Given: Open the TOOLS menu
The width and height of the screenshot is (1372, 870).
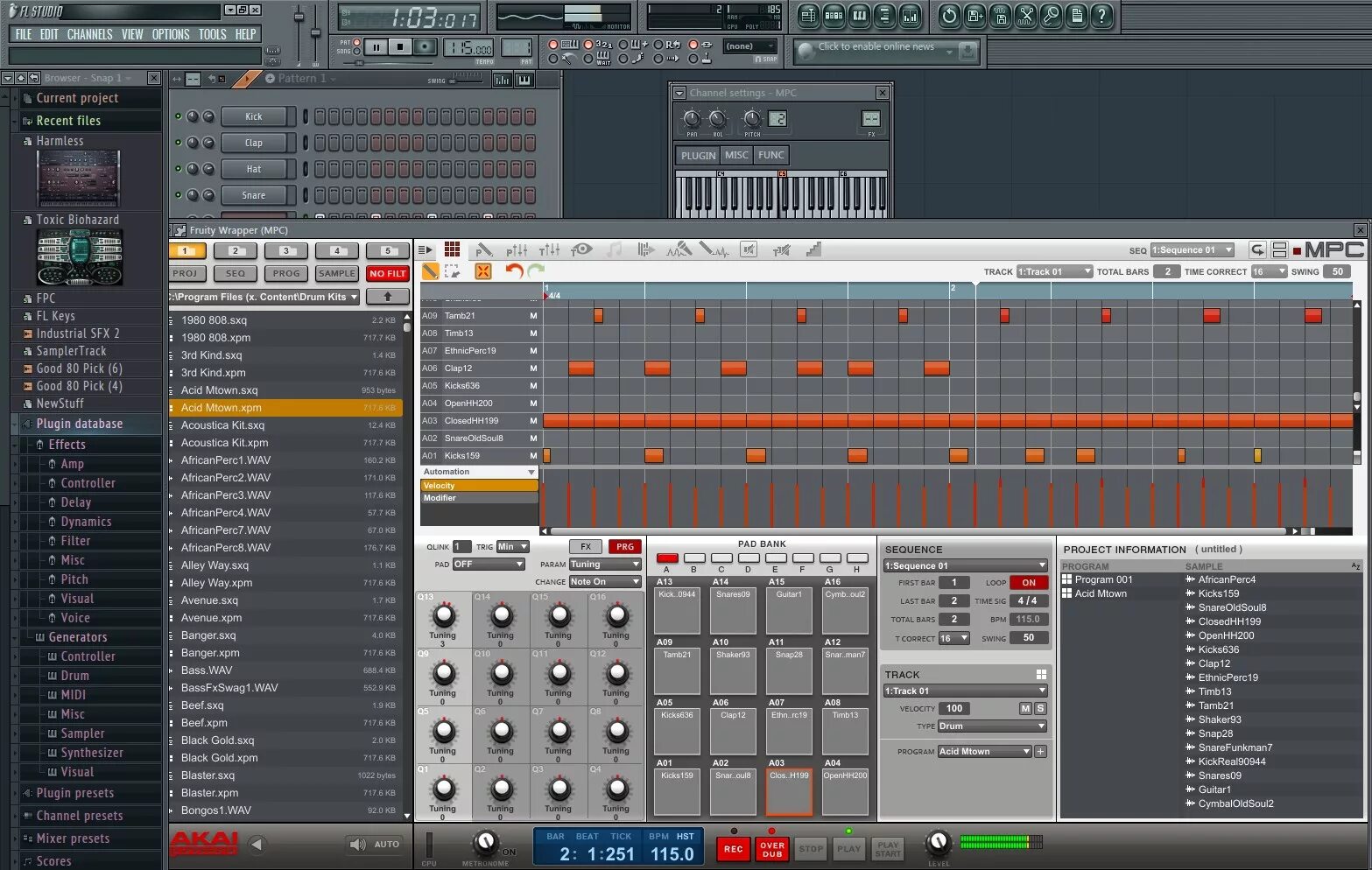Looking at the screenshot, I should [x=213, y=34].
